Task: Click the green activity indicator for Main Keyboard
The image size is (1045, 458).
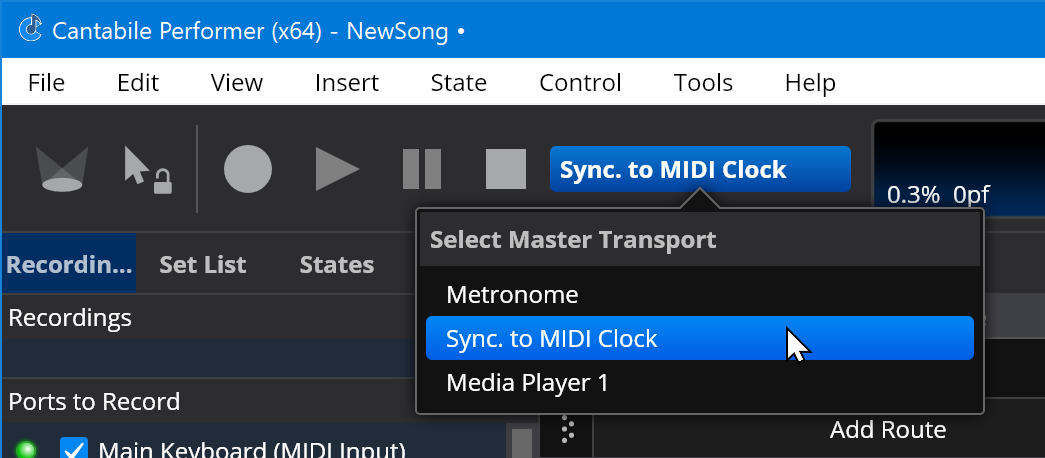Action: click(26, 451)
